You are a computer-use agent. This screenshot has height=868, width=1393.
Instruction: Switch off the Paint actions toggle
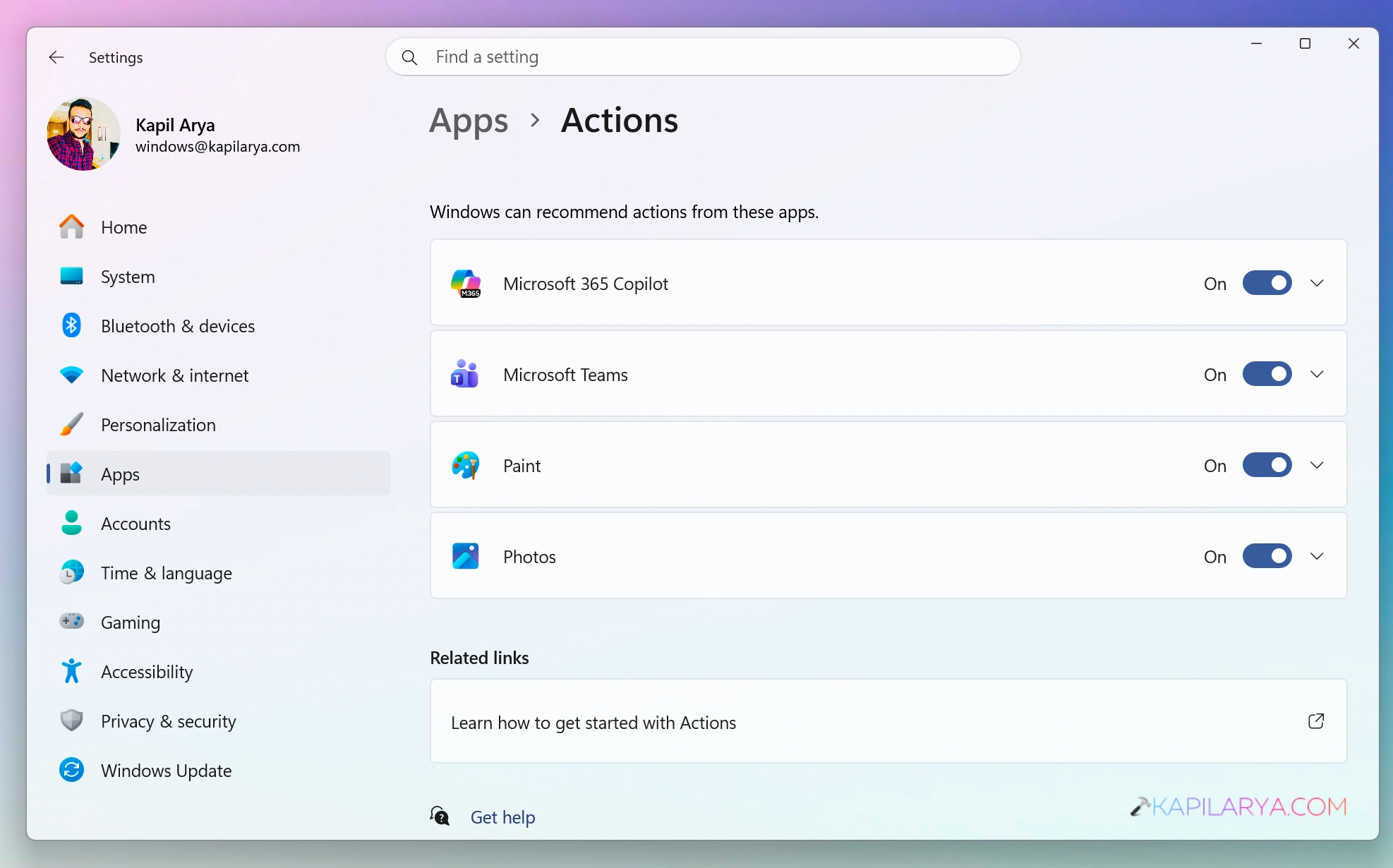point(1267,465)
